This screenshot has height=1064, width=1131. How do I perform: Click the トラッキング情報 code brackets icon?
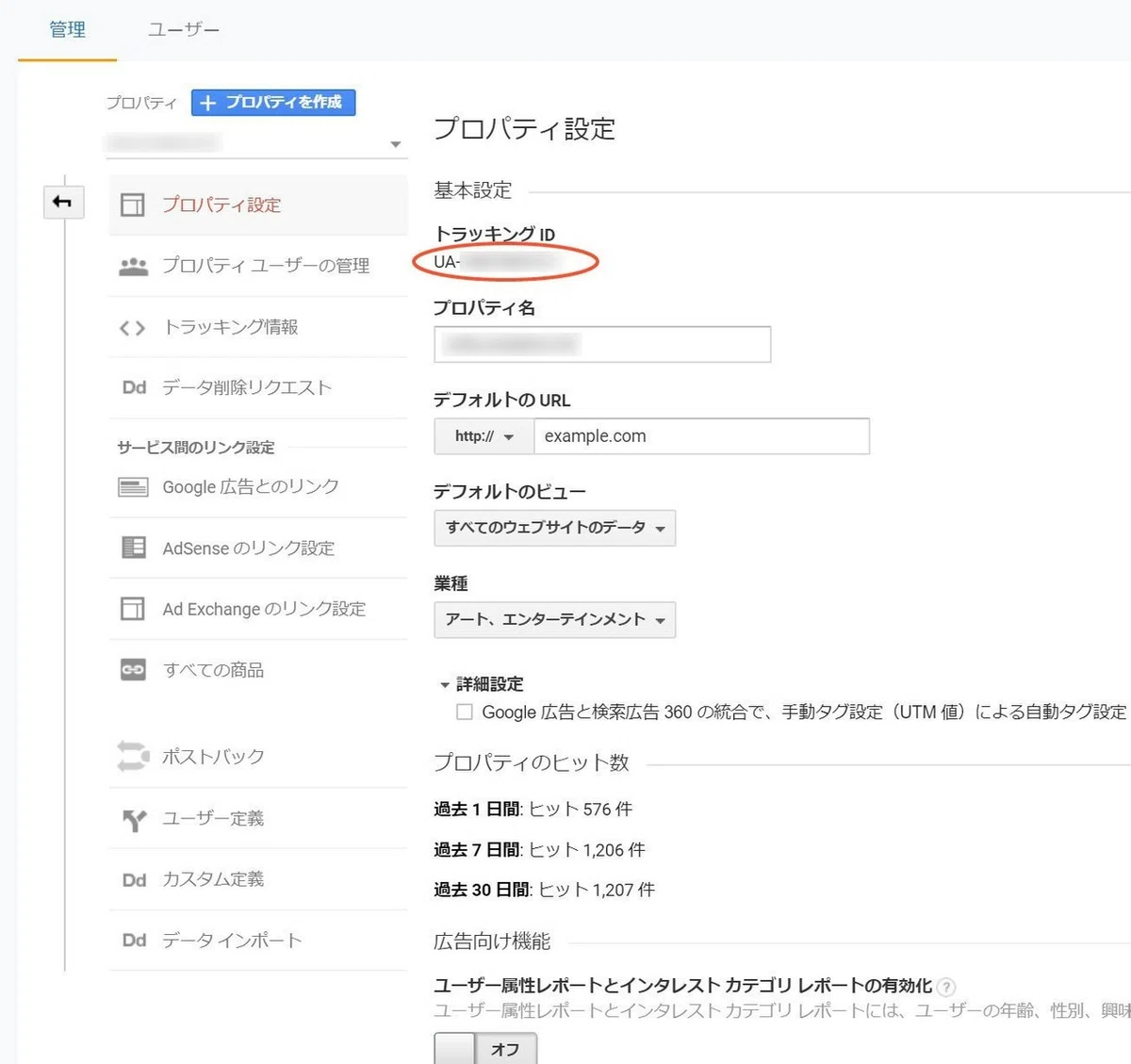point(132,327)
